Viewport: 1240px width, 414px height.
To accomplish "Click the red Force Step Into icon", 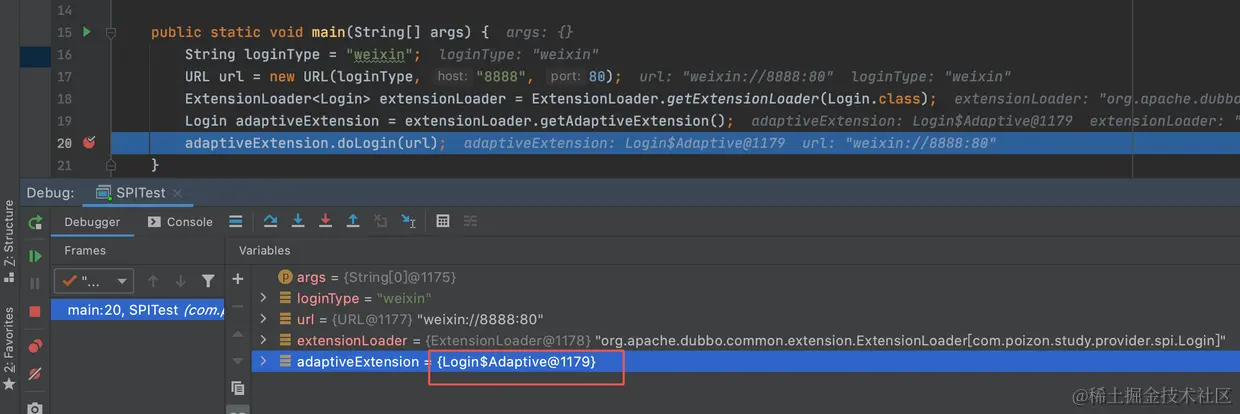I will coord(325,222).
